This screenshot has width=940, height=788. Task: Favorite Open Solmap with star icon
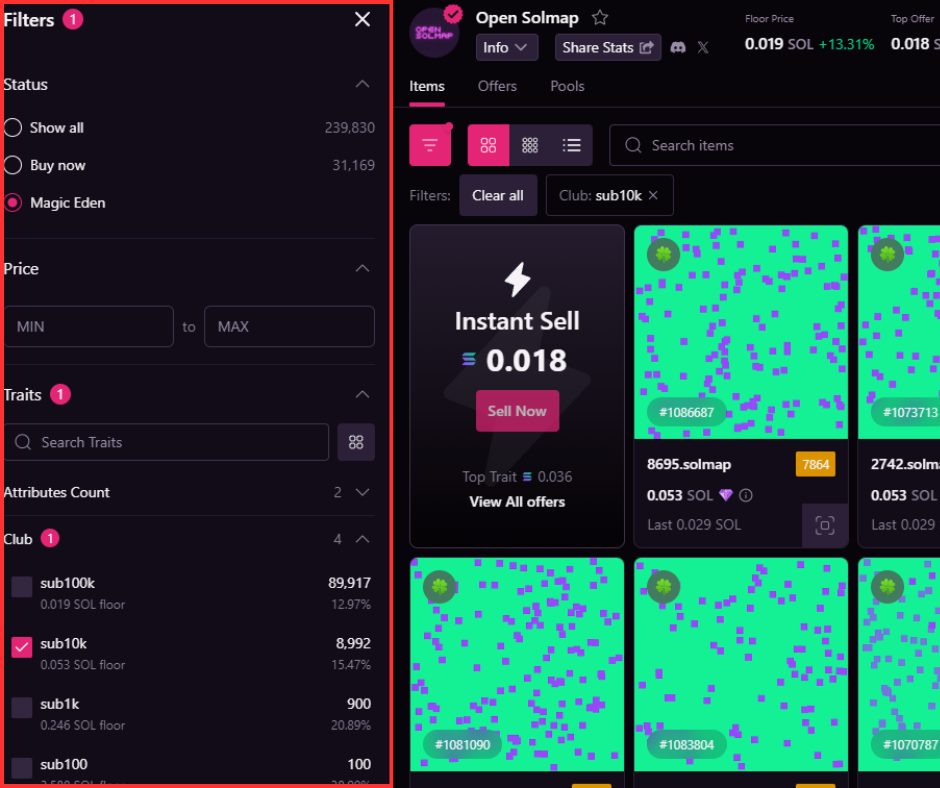[x=599, y=18]
